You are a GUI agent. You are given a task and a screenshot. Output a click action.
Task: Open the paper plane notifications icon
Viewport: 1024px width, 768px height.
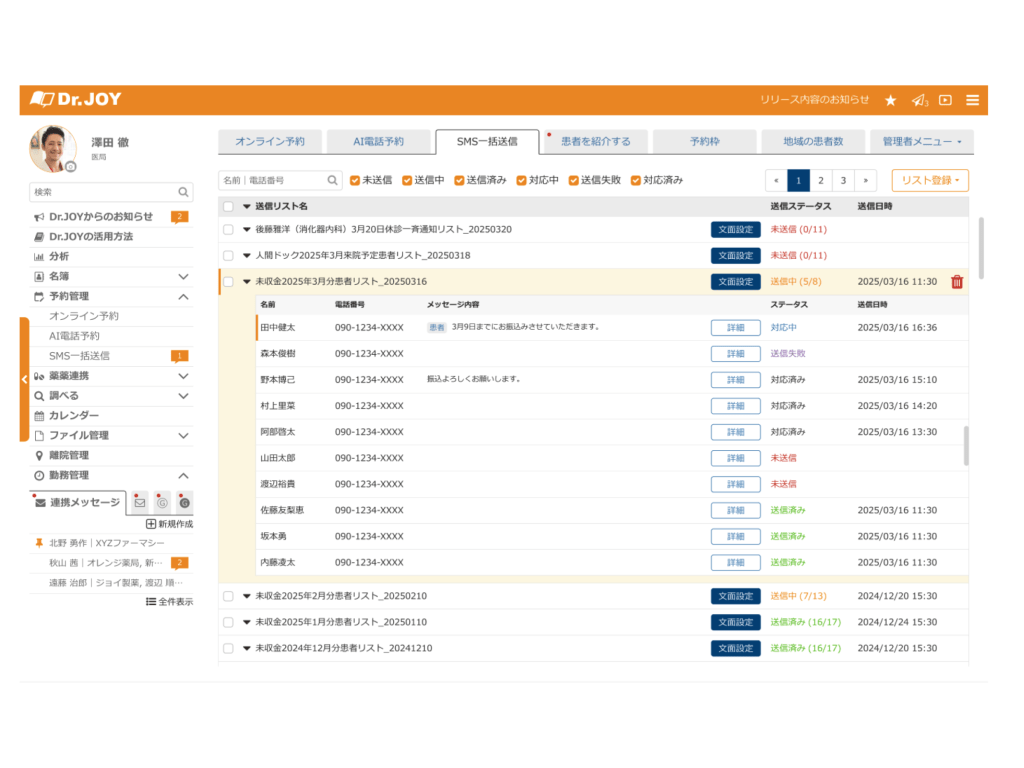pyautogui.click(x=918, y=100)
